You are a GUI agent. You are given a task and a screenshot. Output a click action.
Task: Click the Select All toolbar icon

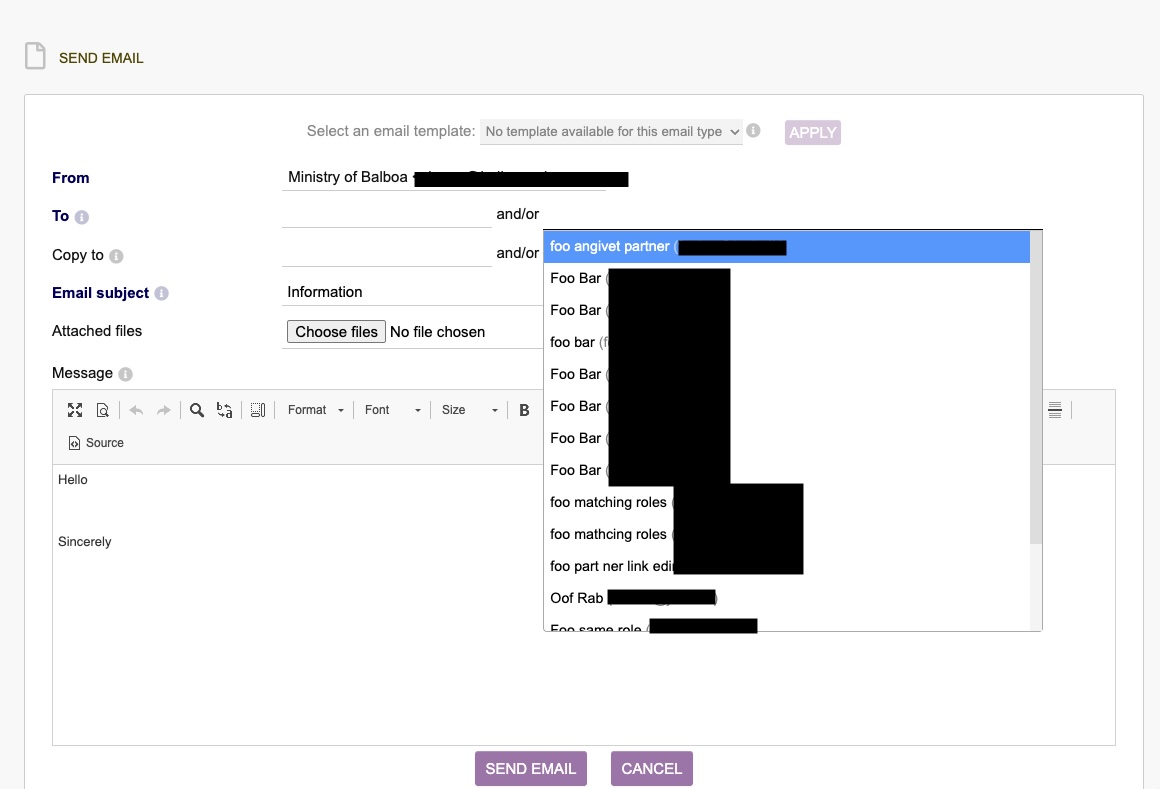point(257,410)
